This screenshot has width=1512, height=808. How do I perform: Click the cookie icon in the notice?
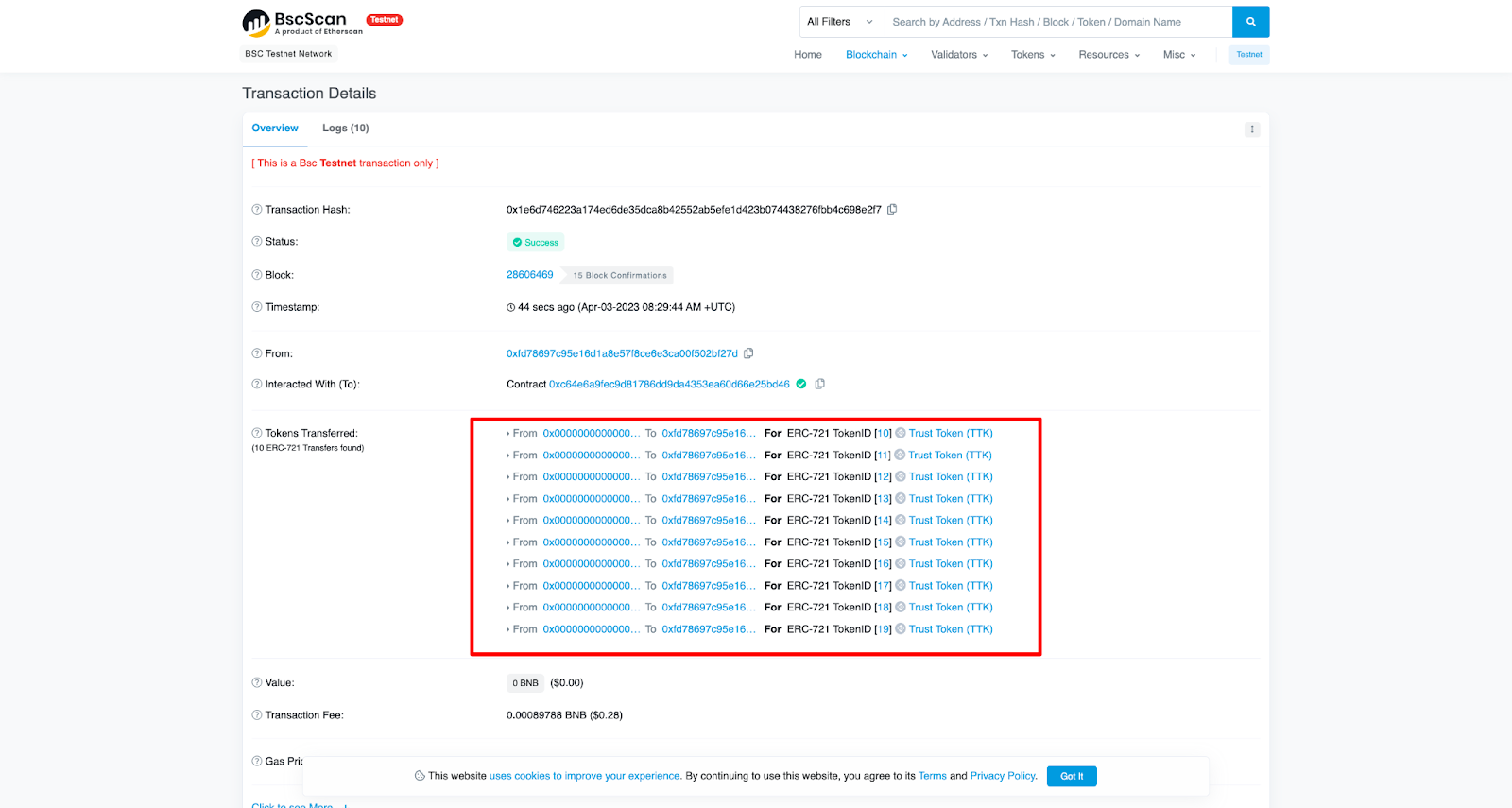tap(420, 776)
